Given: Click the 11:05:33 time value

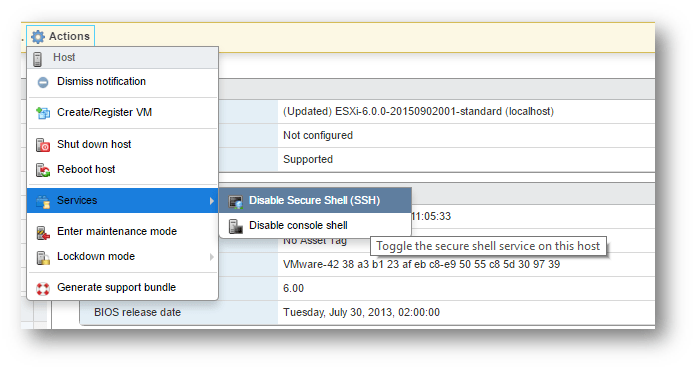Looking at the screenshot, I should coord(431,216).
